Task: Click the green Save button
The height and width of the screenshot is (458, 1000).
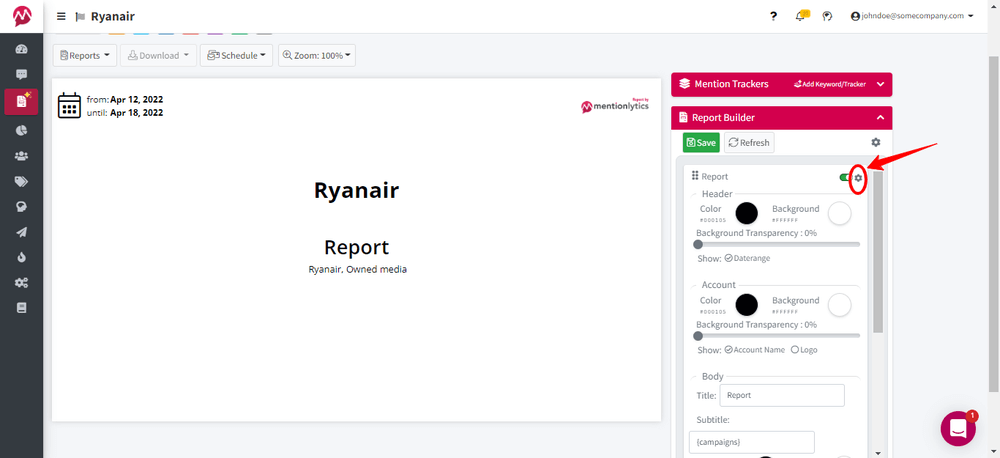Action: pos(701,143)
